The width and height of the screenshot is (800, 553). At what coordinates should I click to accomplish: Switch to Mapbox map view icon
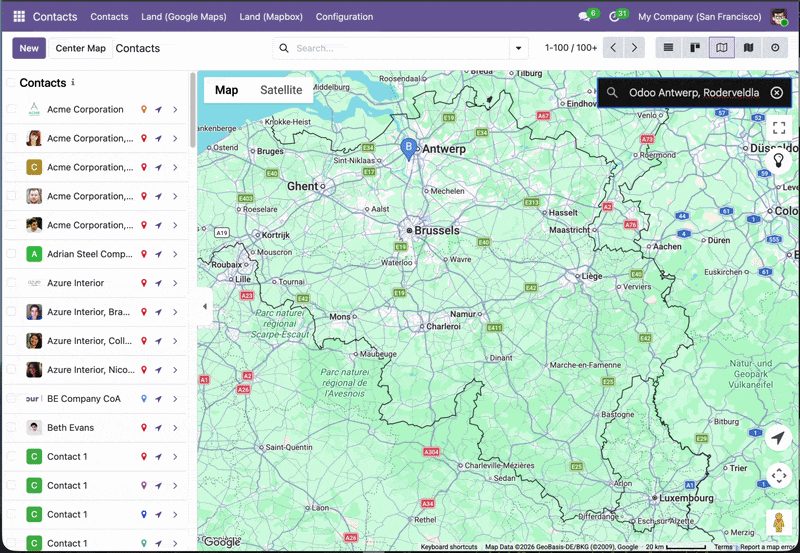pos(748,47)
